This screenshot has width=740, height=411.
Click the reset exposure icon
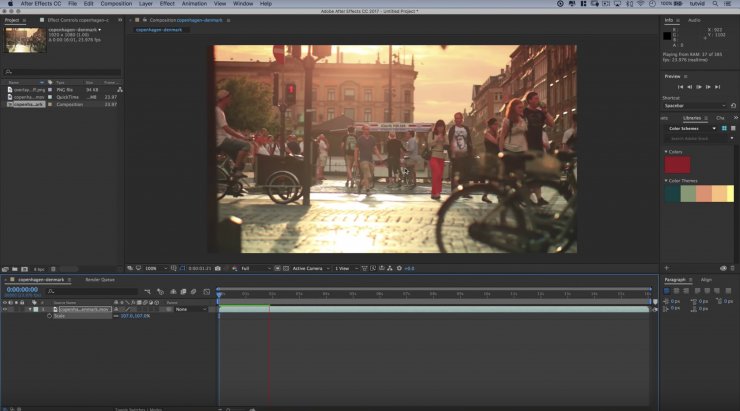click(x=399, y=268)
